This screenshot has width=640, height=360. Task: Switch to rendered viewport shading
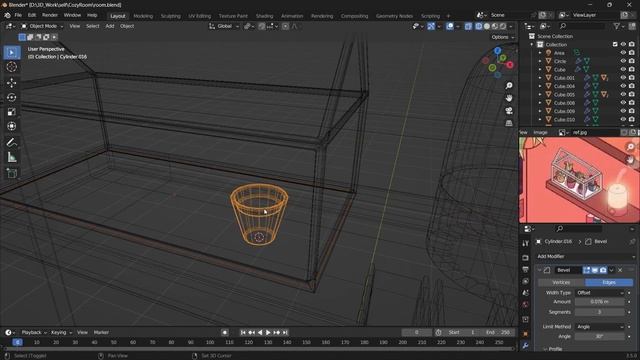coord(503,26)
